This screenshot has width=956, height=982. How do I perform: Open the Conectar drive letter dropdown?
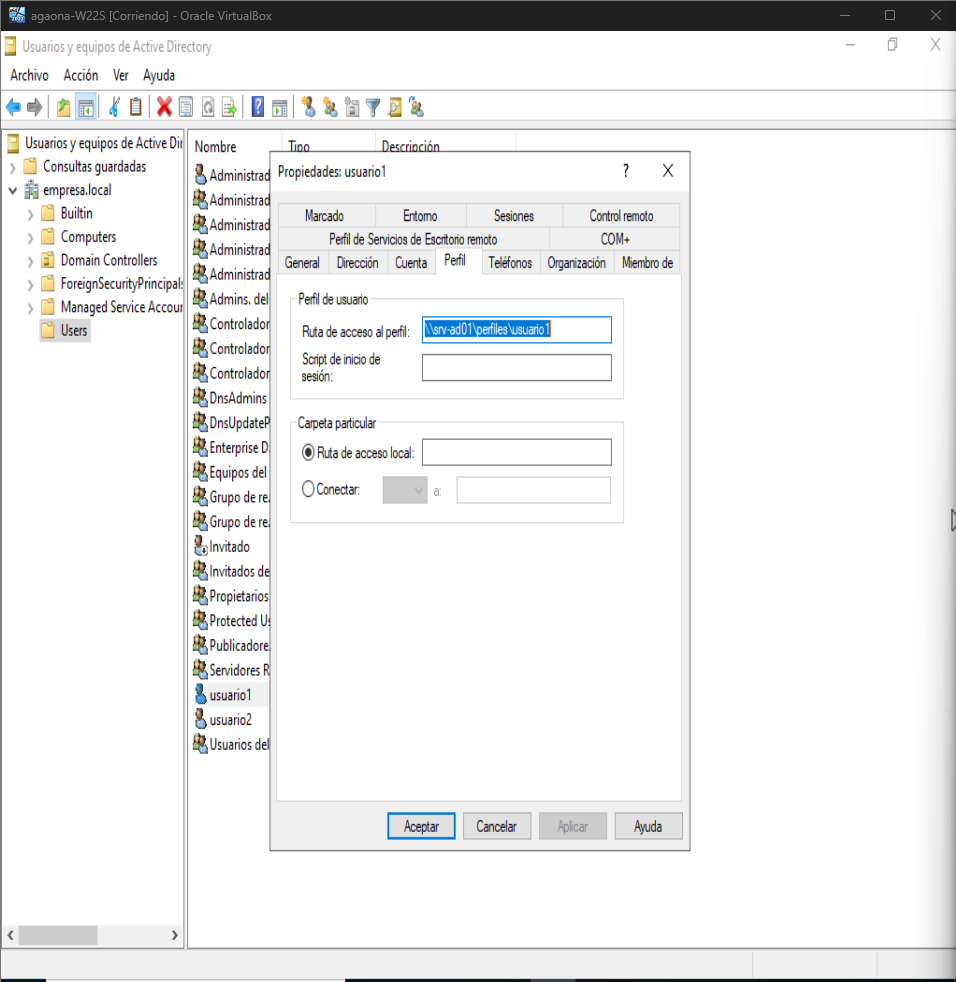[x=405, y=490]
